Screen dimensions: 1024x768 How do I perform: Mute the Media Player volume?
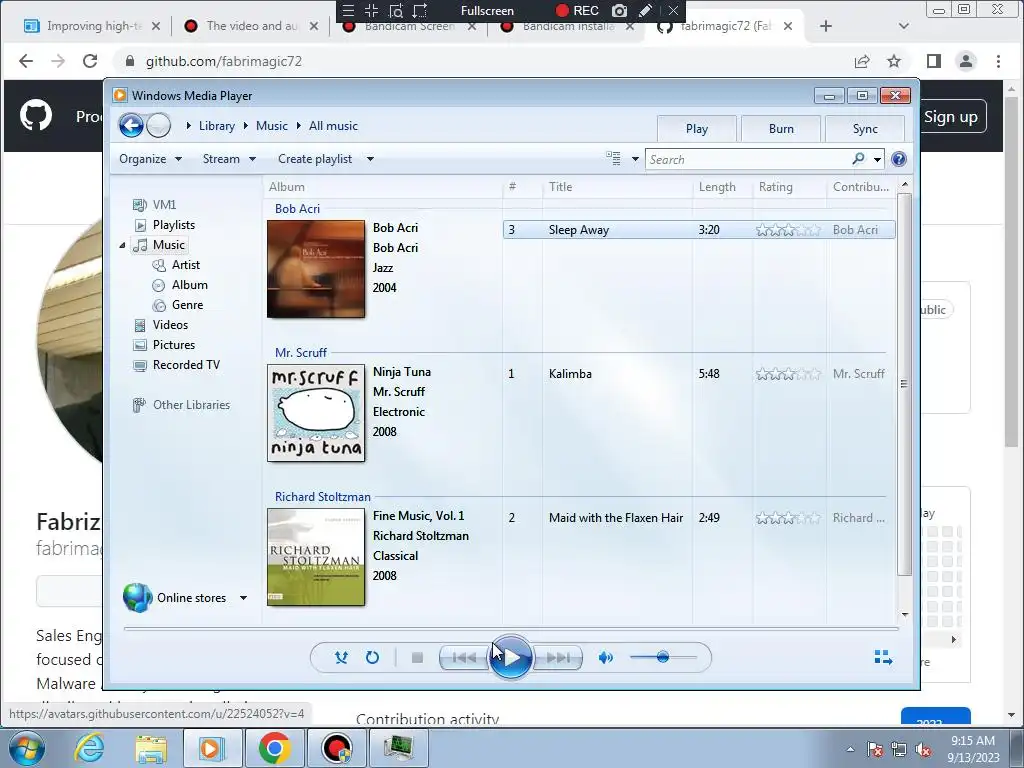tap(605, 658)
